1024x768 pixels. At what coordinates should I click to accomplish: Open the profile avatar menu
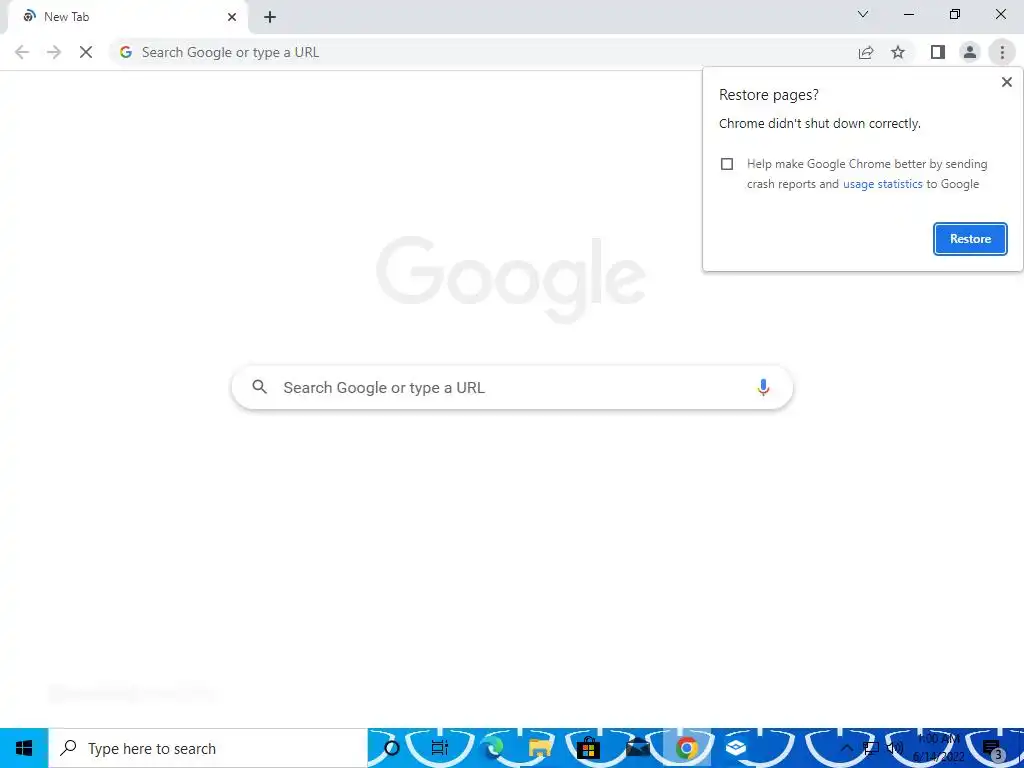[970, 52]
